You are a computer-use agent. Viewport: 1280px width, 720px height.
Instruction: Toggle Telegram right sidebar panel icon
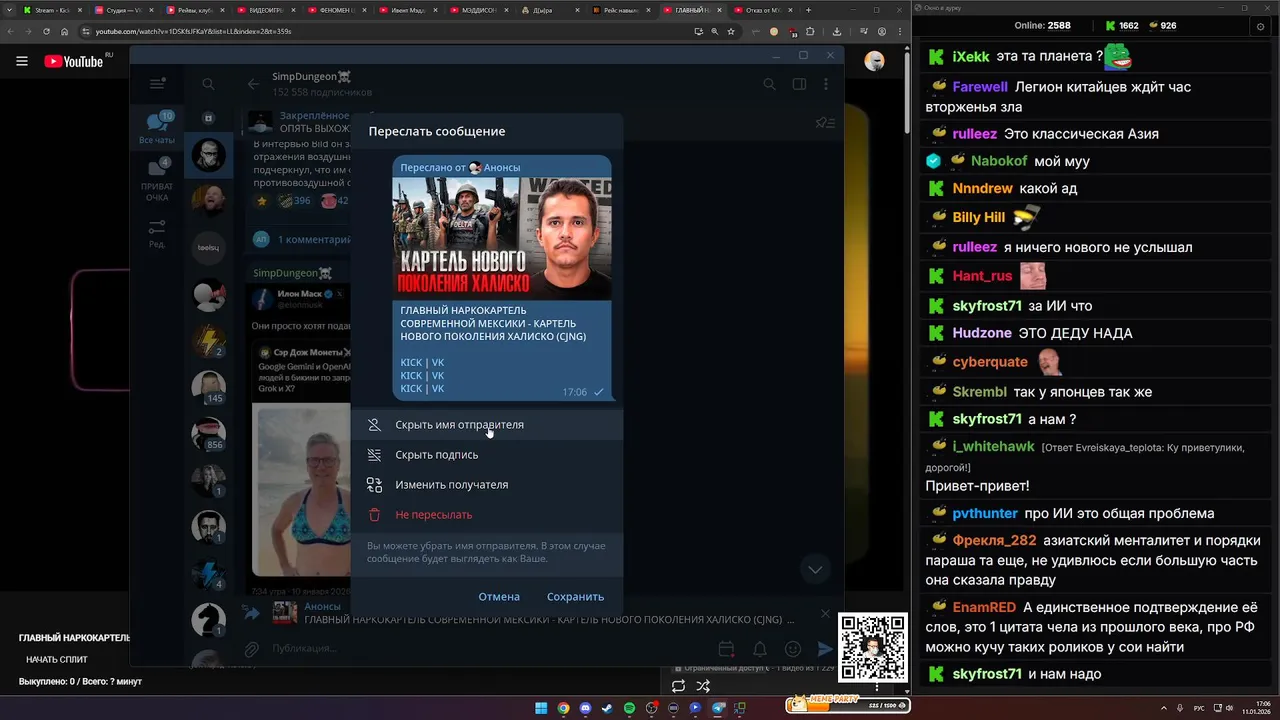pyautogui.click(x=799, y=84)
